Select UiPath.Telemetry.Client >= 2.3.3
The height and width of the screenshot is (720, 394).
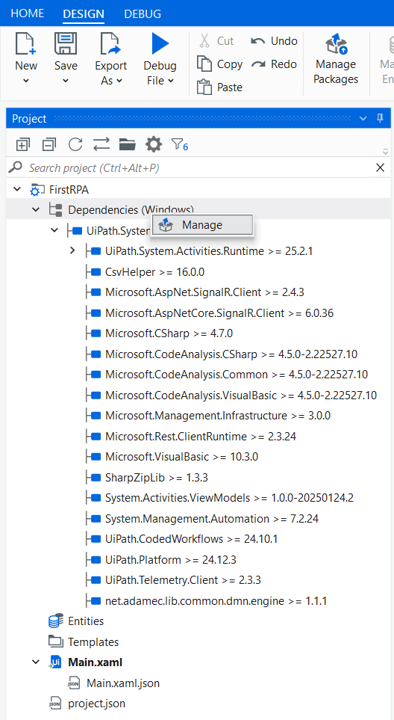click(183, 580)
